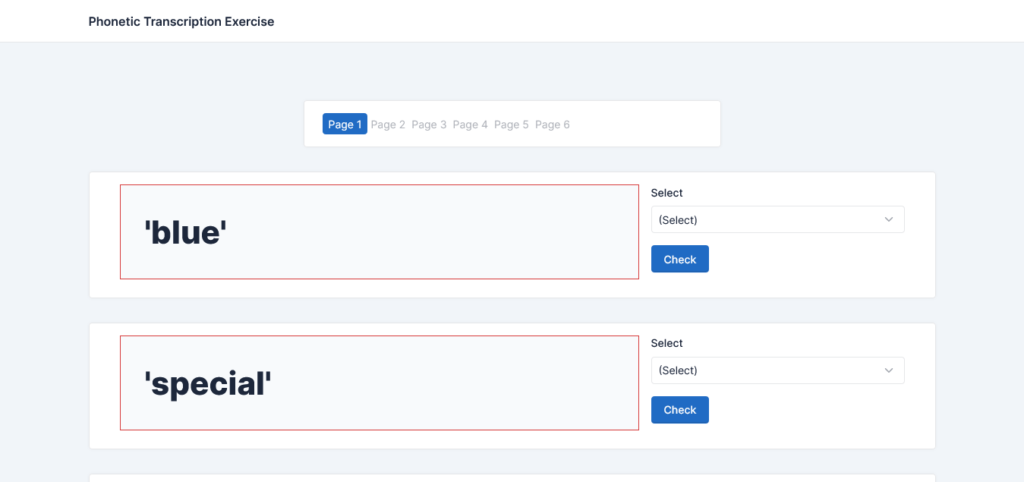Go to Page 2
Screen dimensions: 1024x482
pyautogui.click(x=388, y=124)
